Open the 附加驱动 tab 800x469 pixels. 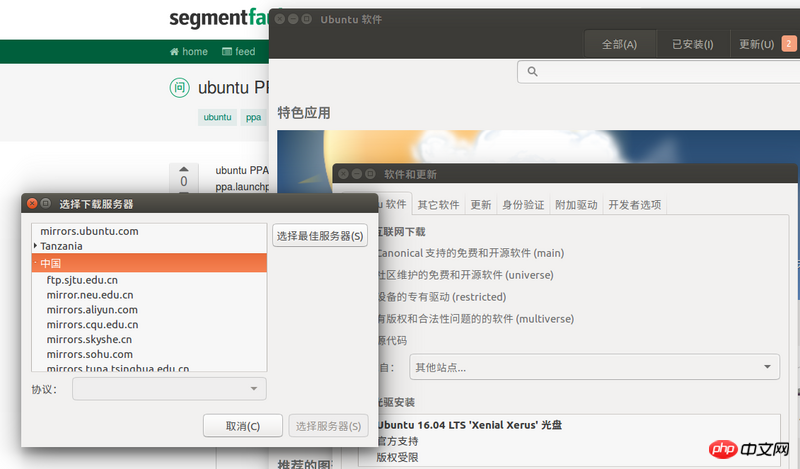576,205
